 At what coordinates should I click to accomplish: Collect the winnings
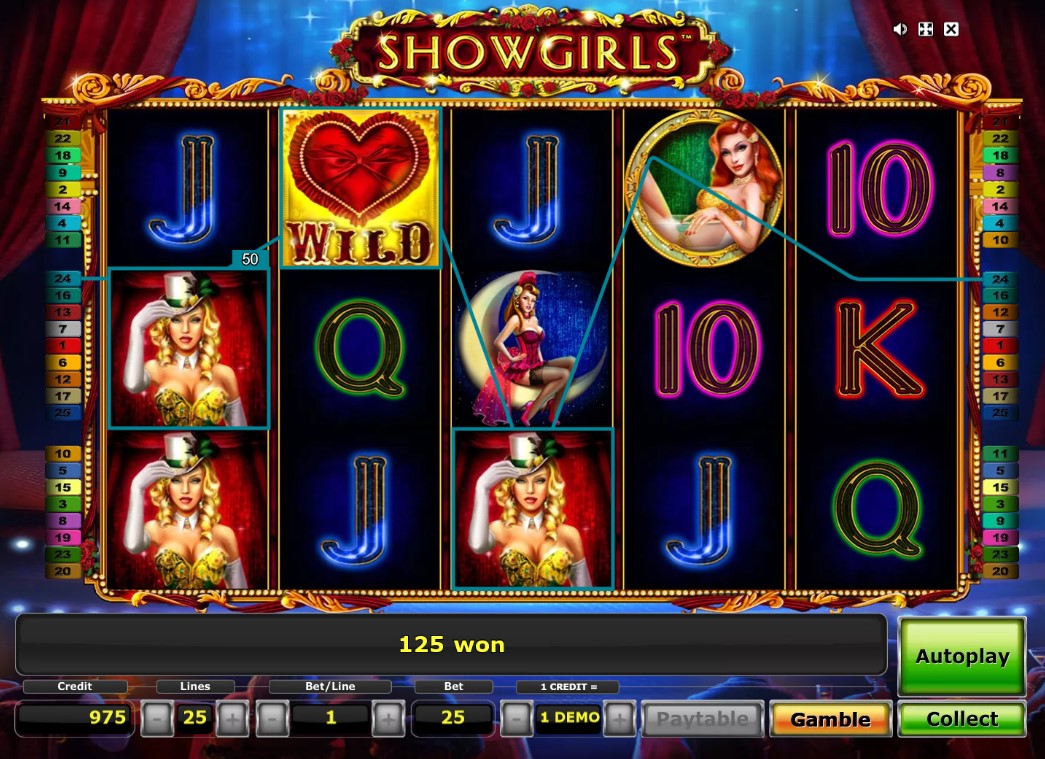962,719
